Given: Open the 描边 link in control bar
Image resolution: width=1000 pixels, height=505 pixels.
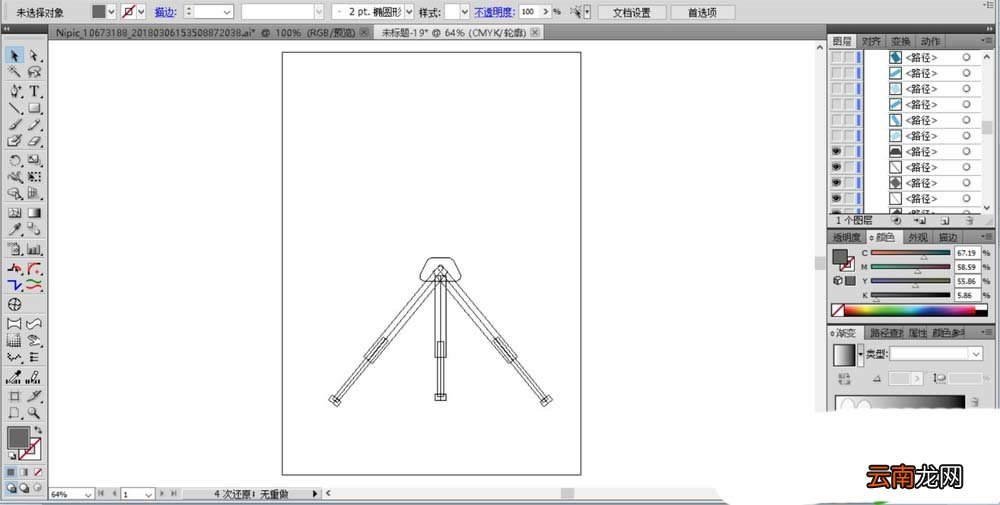Looking at the screenshot, I should tap(165, 12).
